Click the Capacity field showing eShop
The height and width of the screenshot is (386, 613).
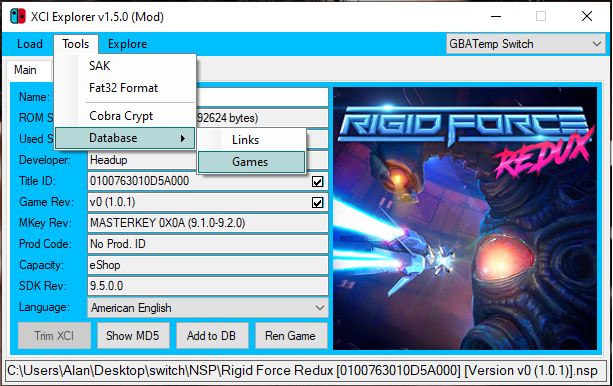pos(208,265)
